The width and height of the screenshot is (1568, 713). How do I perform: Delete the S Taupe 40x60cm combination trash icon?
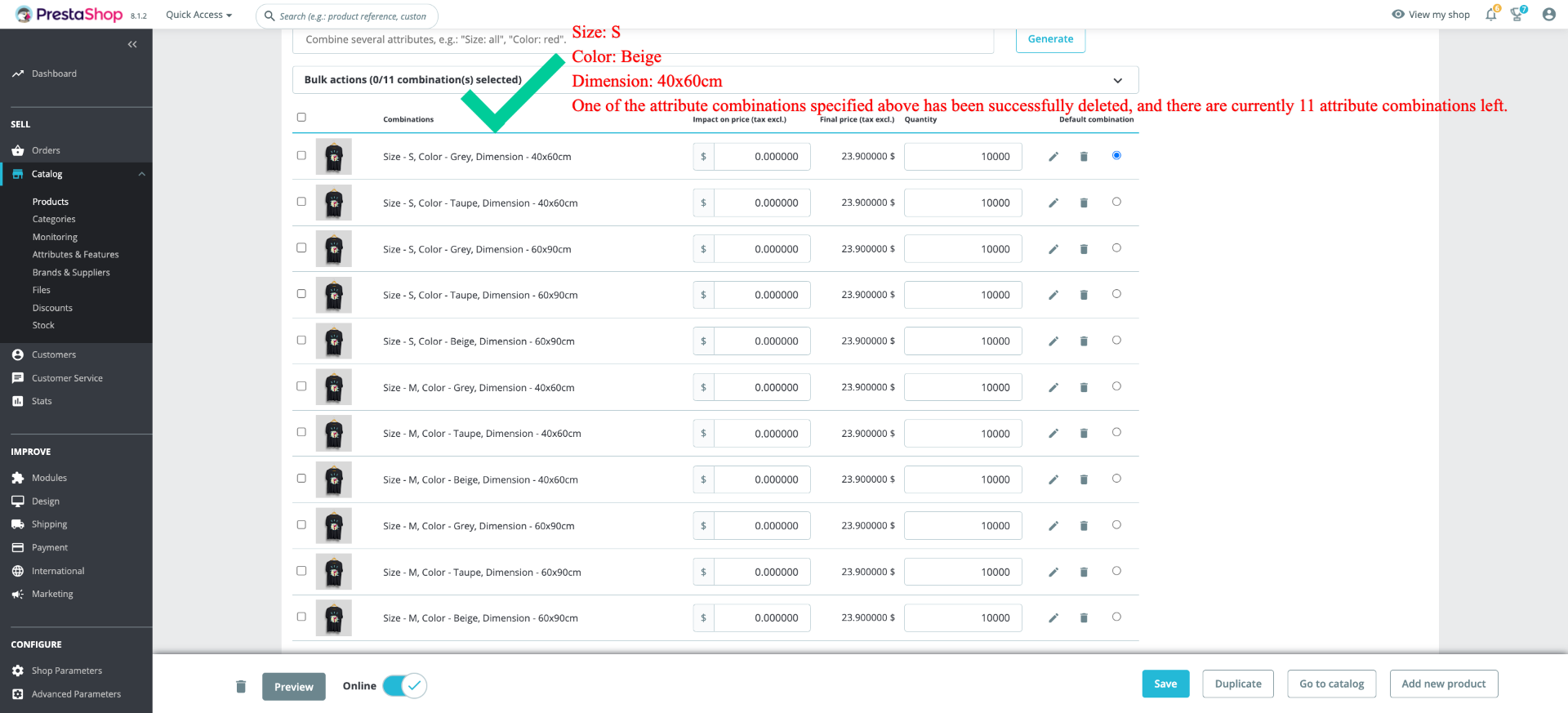click(1084, 203)
